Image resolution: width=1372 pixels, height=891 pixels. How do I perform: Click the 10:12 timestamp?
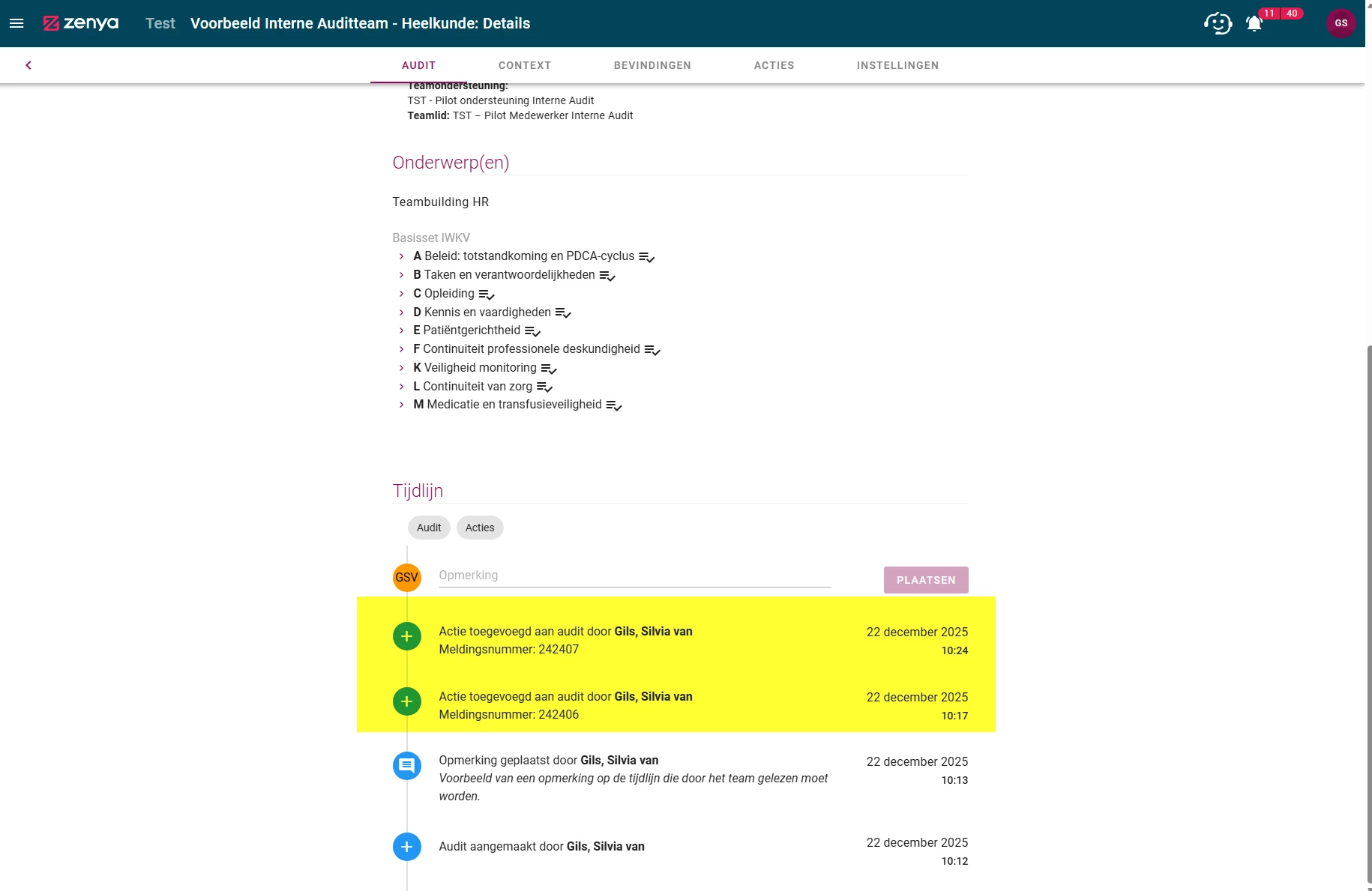954,861
